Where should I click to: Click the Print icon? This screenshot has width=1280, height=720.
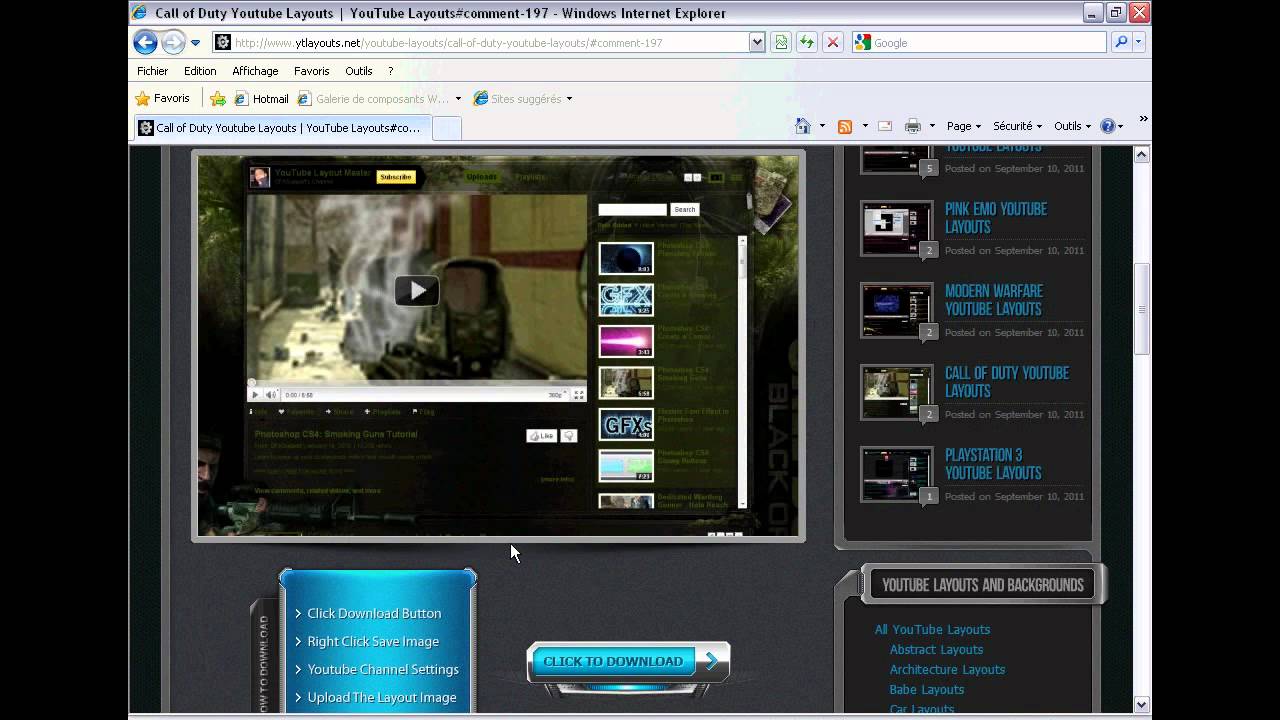[x=912, y=126]
